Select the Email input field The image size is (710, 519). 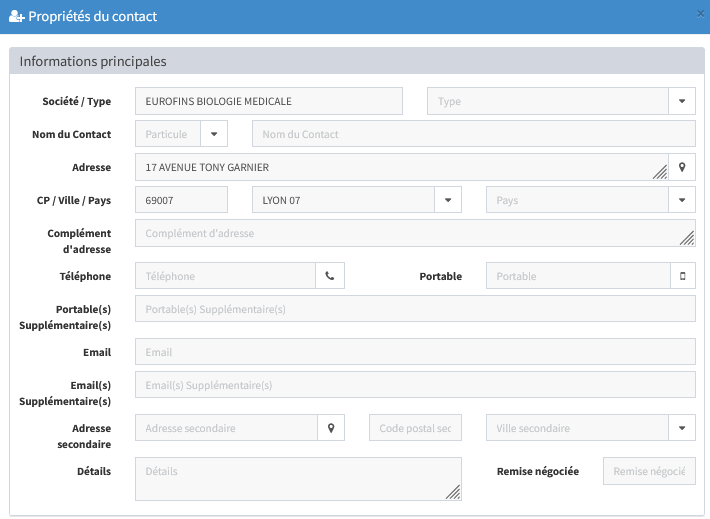[x=415, y=352]
